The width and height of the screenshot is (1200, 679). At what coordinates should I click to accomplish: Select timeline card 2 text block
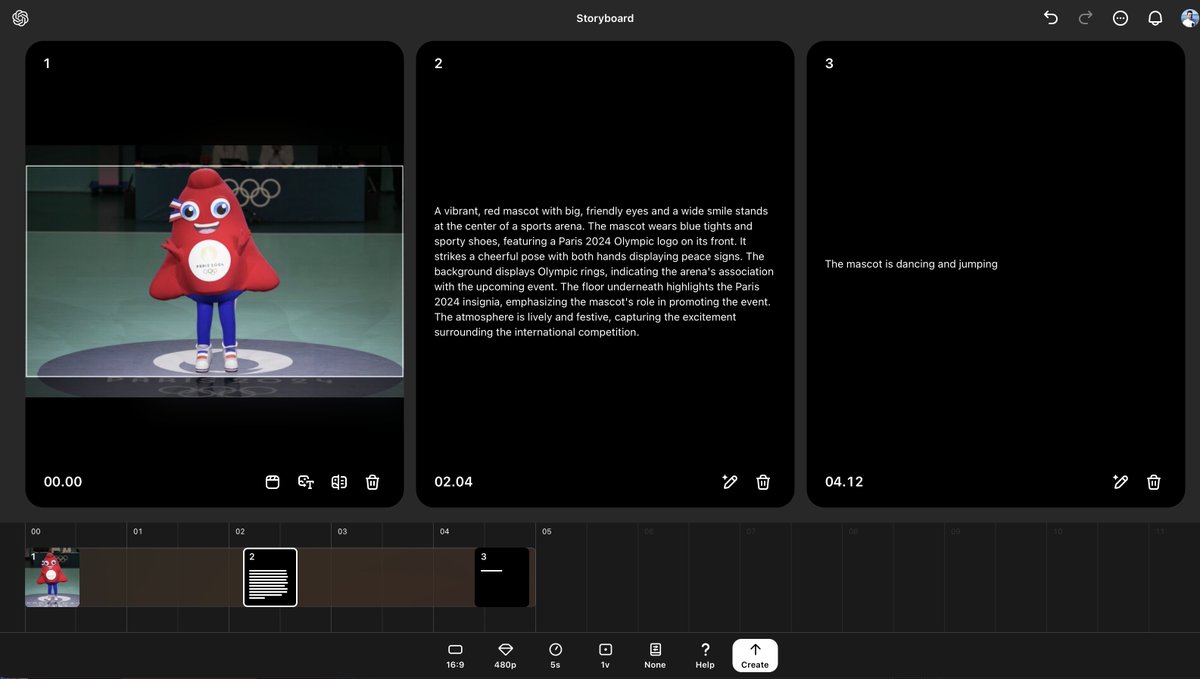point(270,577)
